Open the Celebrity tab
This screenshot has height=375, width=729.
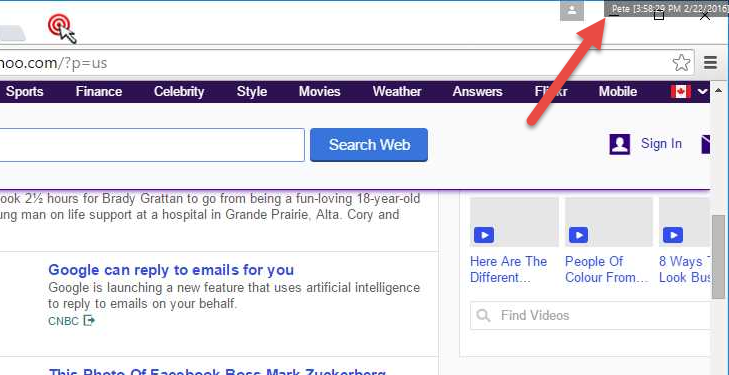tap(179, 92)
